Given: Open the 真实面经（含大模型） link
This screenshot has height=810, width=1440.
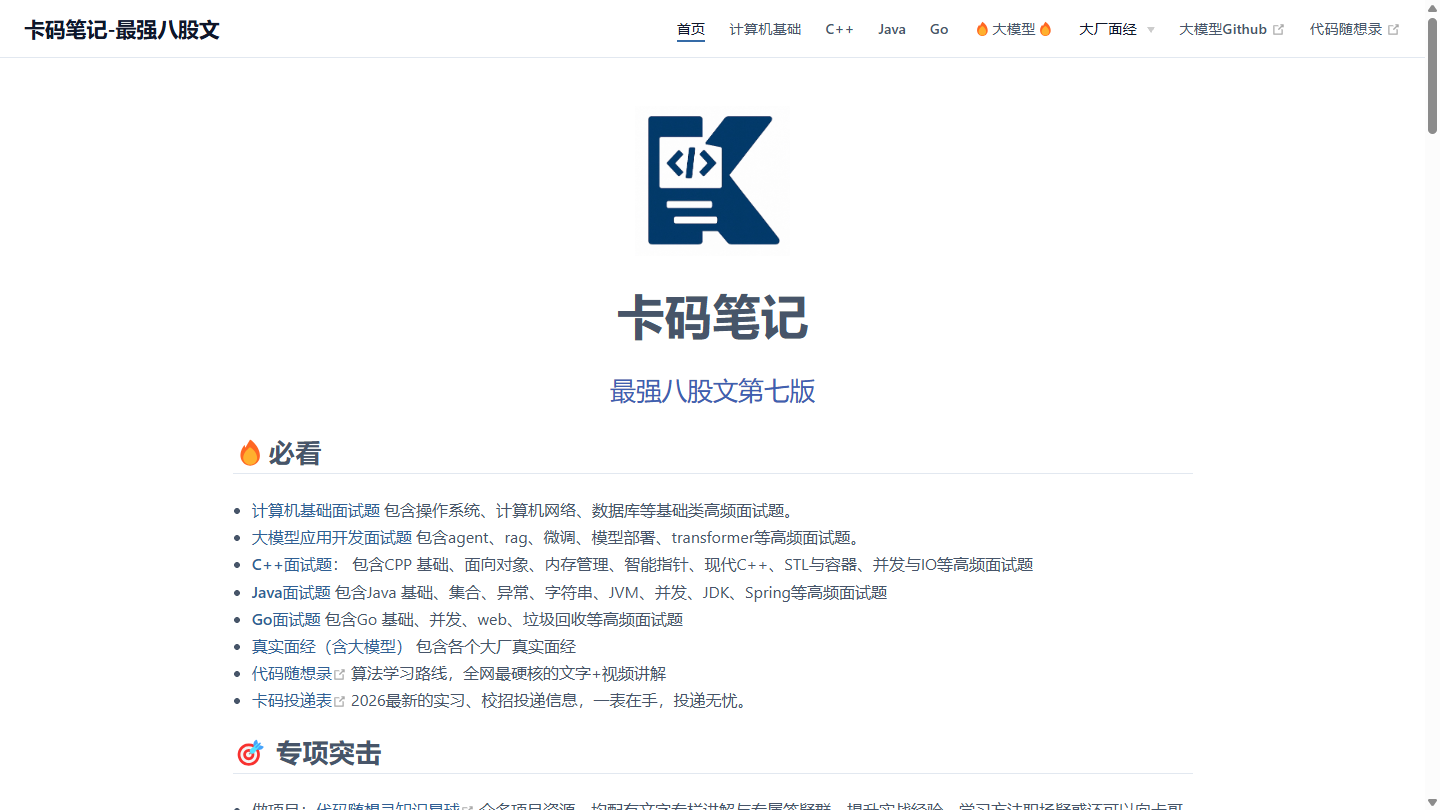Looking at the screenshot, I should 328,647.
